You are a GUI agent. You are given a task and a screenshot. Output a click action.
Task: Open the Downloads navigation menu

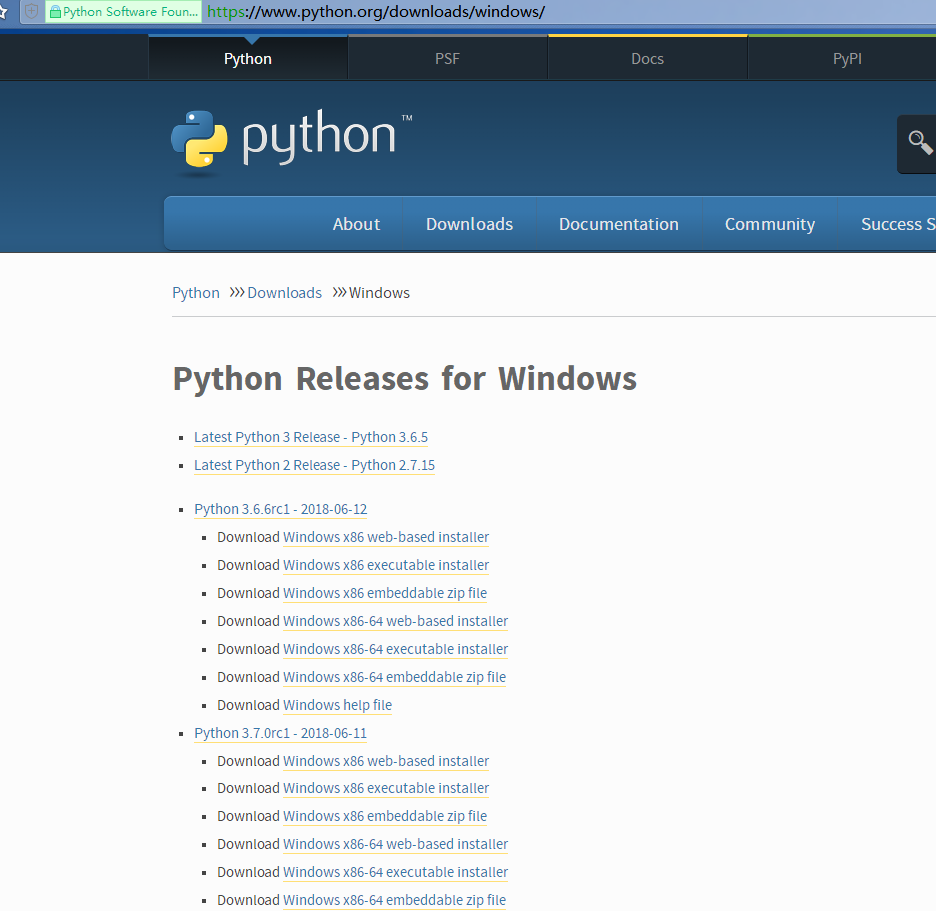[x=469, y=224]
